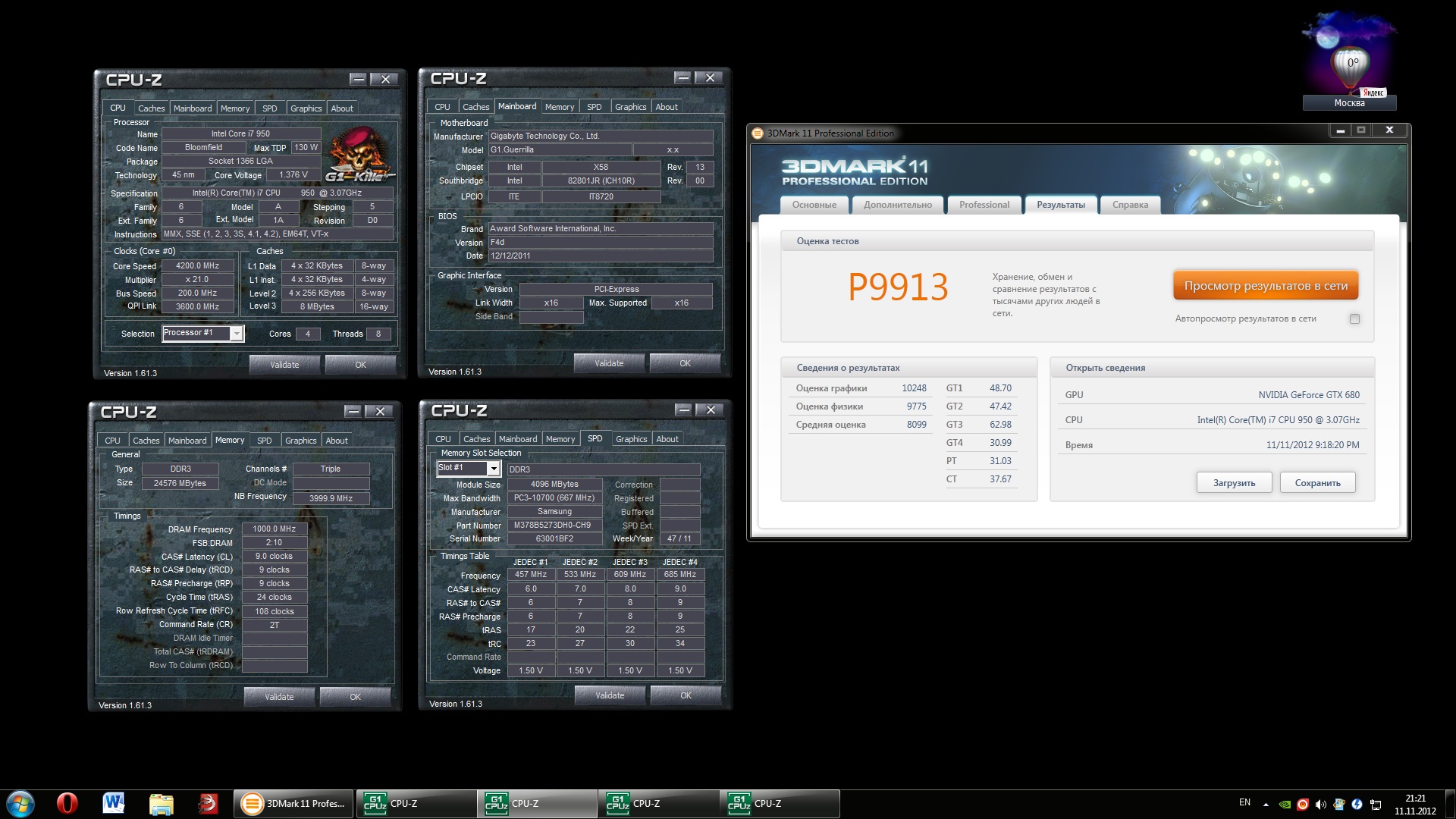Maximize the 3DMark 11 window

coord(1360,130)
